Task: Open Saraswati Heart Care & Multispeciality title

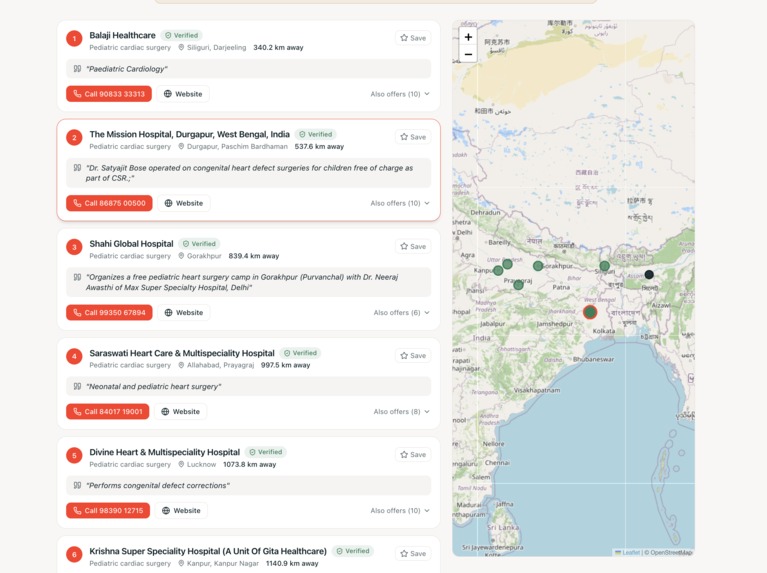Action: [181, 353]
